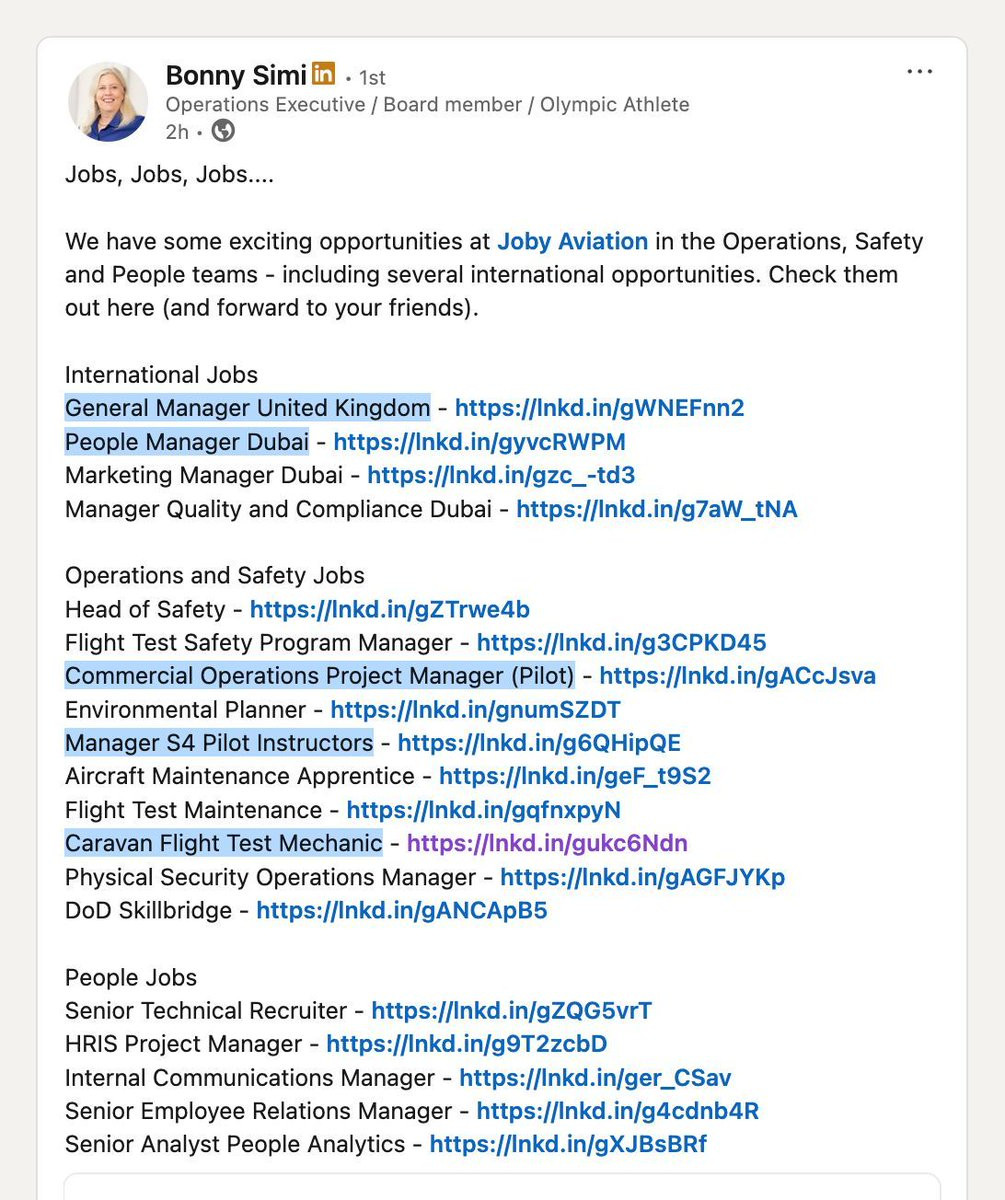Open People Manager Dubai link gyvcRWPM
Viewport: 1005px width, 1200px height.
pyautogui.click(x=480, y=442)
